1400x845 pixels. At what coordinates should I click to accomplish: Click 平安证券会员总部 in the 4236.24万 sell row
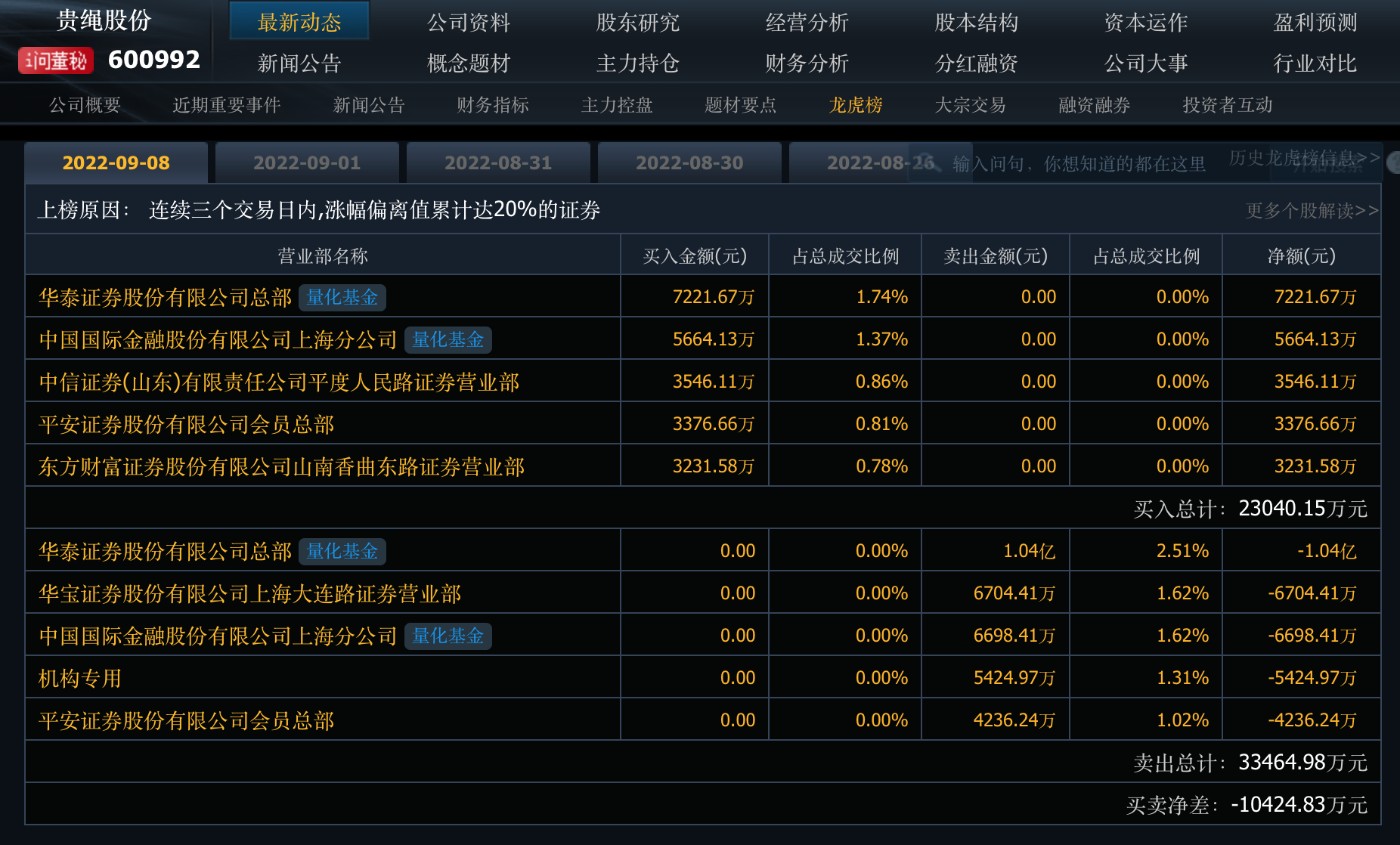click(186, 720)
